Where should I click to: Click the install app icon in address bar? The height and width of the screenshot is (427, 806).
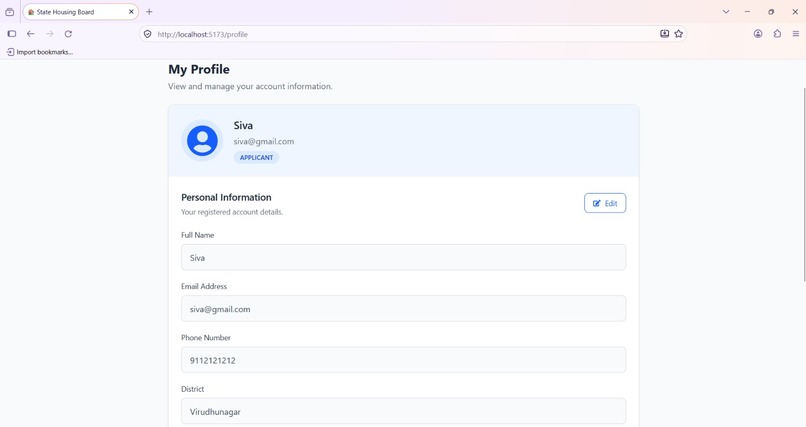click(x=665, y=34)
